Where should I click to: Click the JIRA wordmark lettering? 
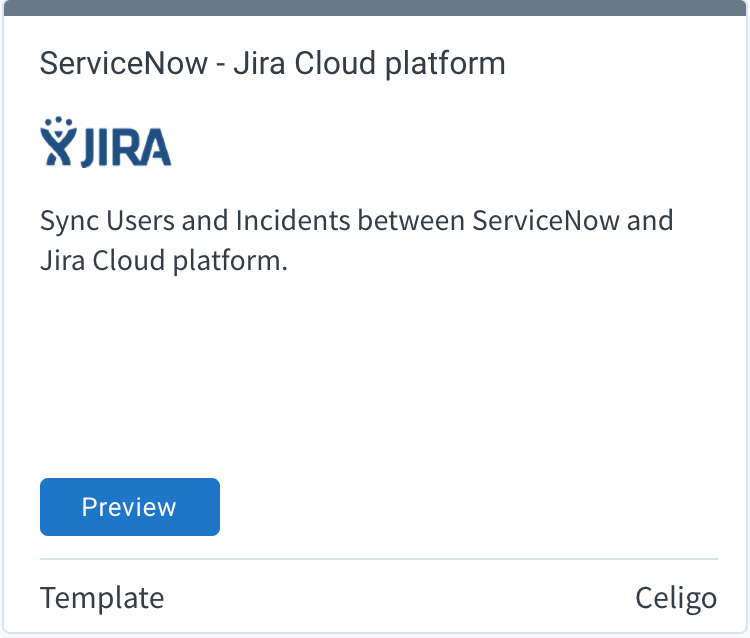point(126,148)
